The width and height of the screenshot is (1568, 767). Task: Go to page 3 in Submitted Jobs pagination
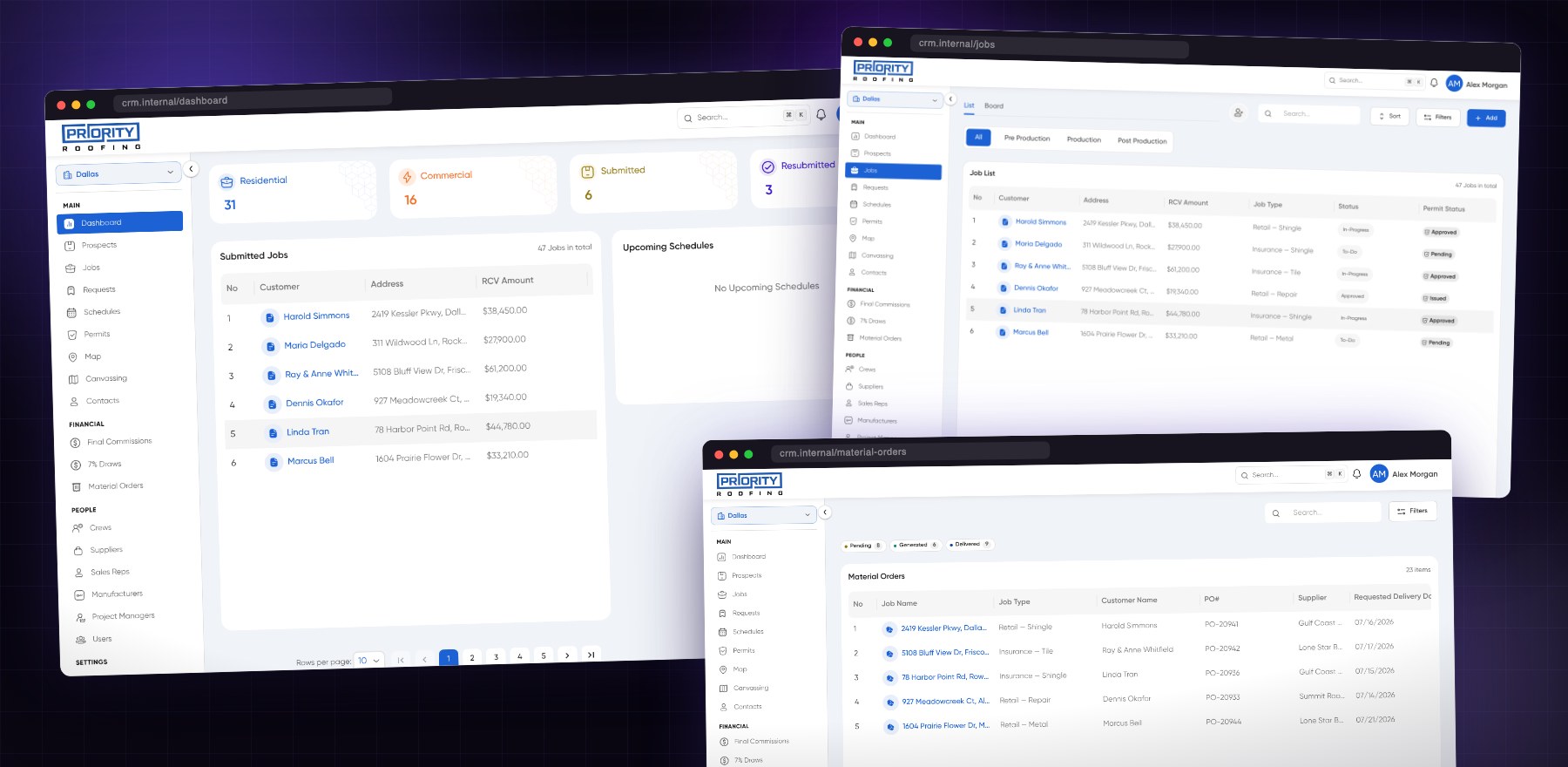pos(496,657)
